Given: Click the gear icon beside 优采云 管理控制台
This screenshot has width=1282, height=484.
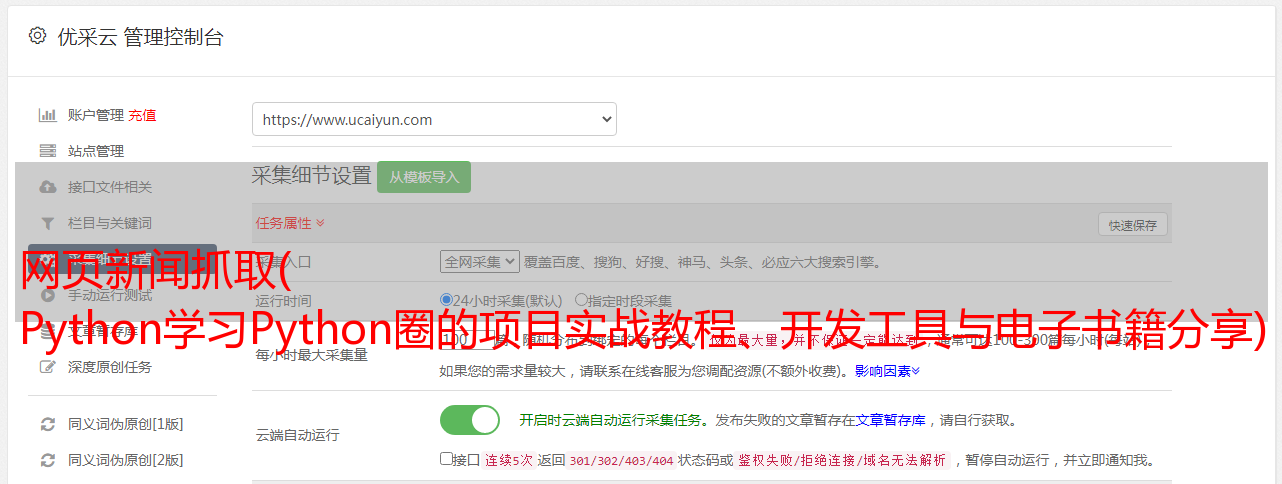Looking at the screenshot, I should 37,36.
